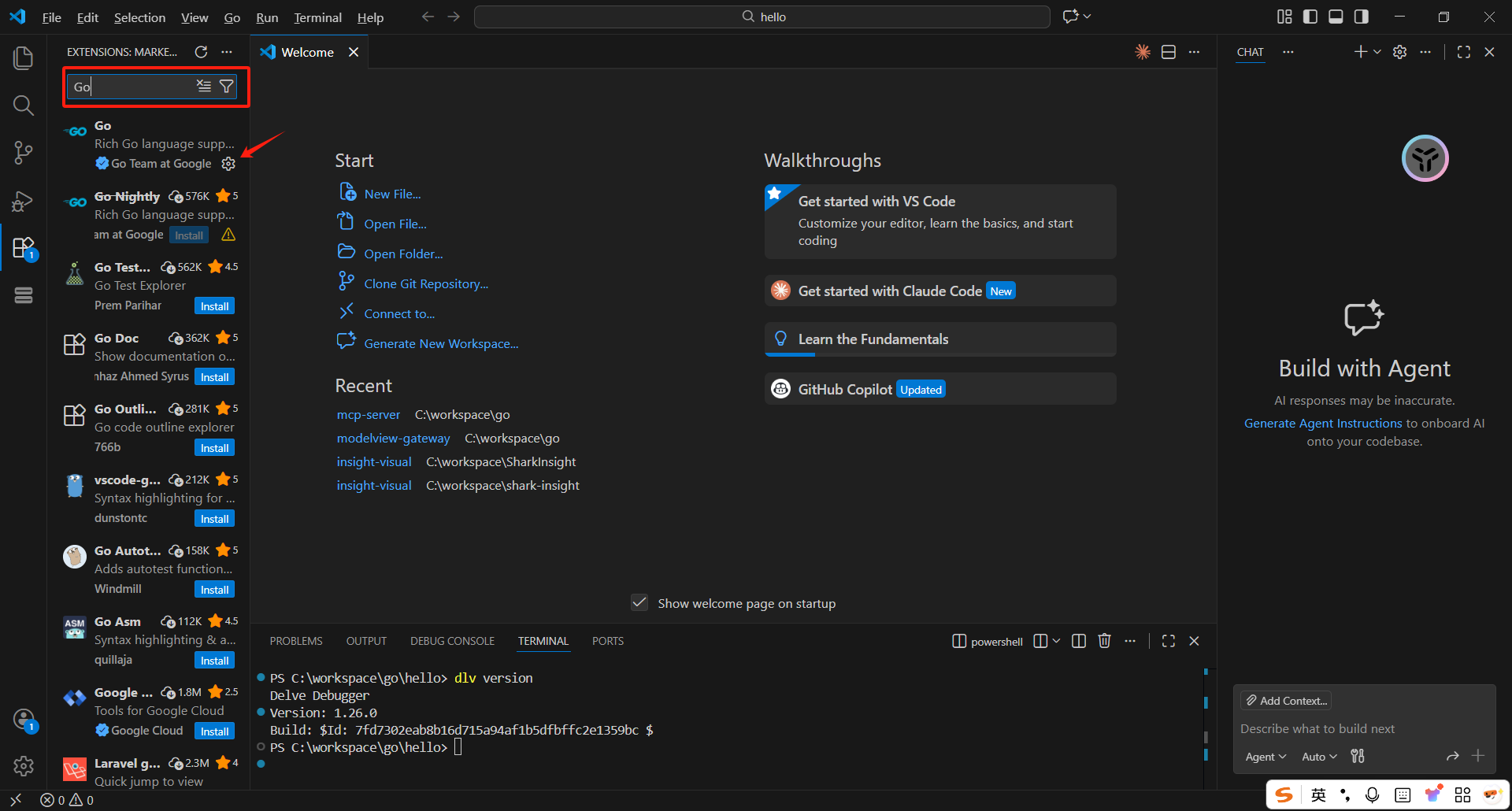The height and width of the screenshot is (811, 1512).
Task: Install the Go Nightly extension
Action: [189, 235]
